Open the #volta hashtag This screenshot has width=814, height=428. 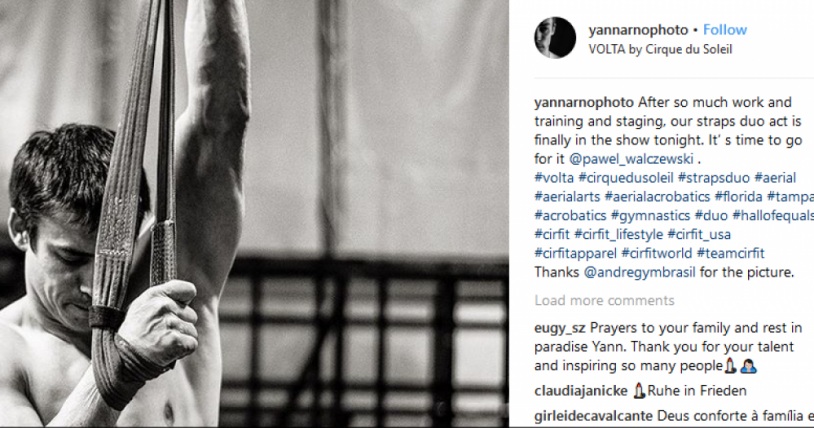pos(554,178)
